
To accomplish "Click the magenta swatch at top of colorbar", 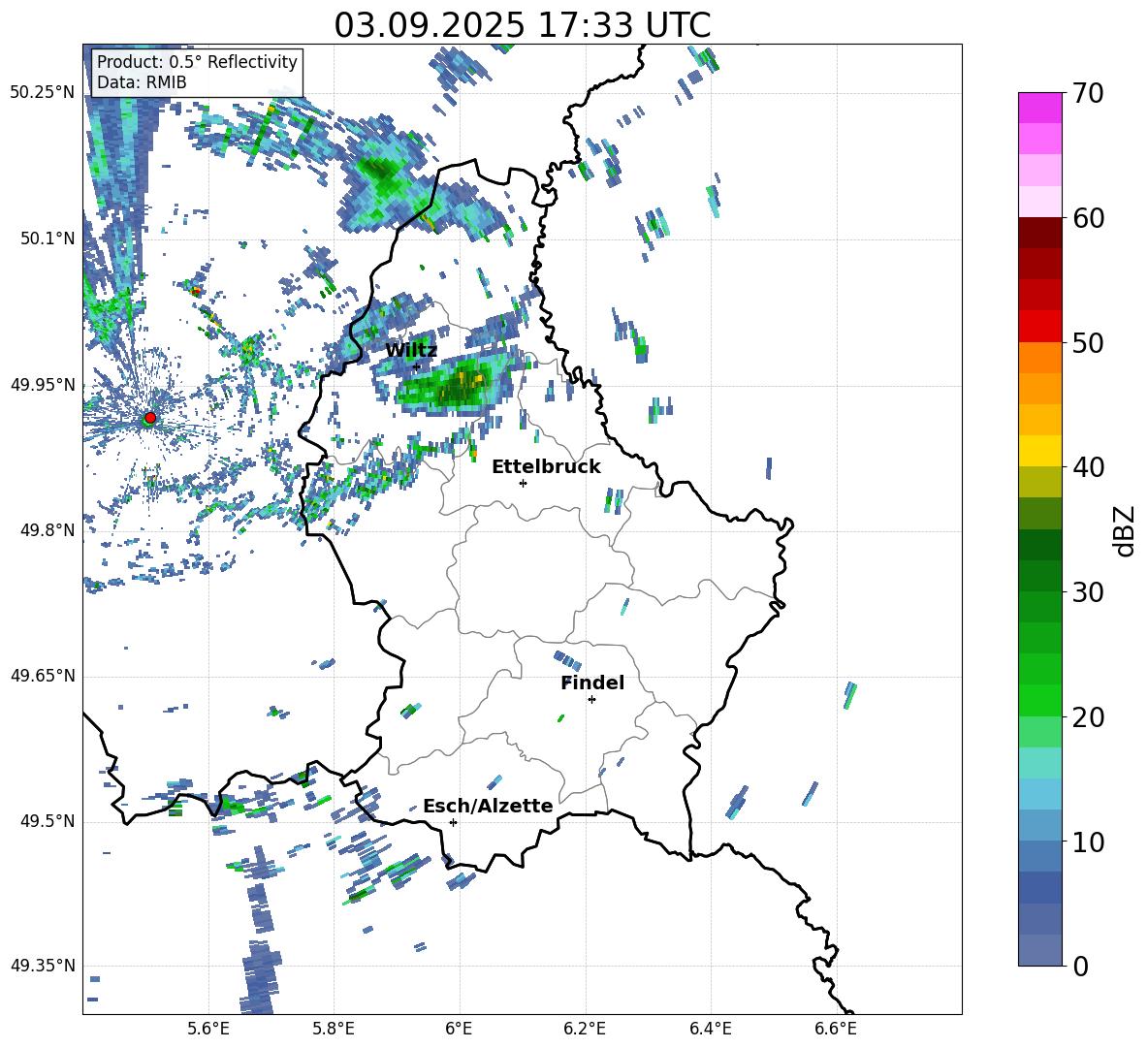I will coord(1039,108).
